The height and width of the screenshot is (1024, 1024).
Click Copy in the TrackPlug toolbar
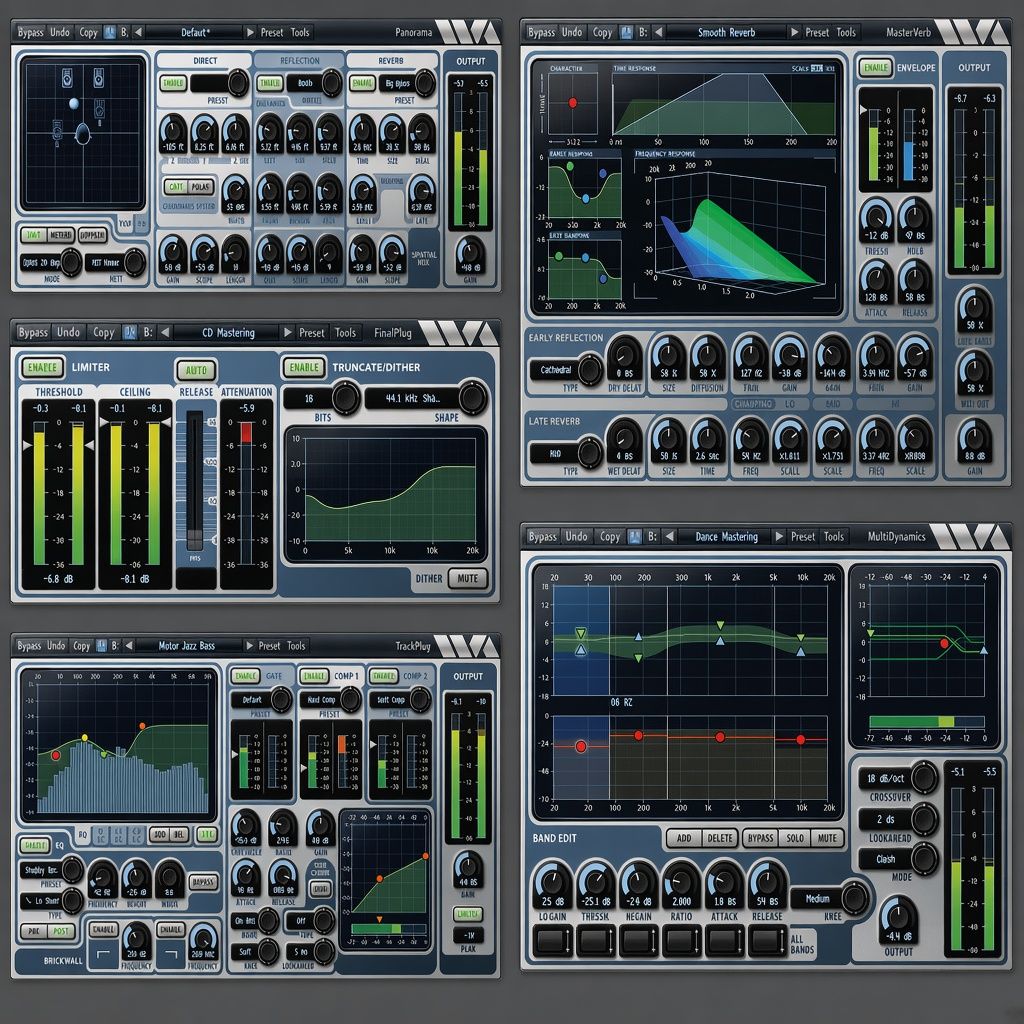(x=82, y=646)
